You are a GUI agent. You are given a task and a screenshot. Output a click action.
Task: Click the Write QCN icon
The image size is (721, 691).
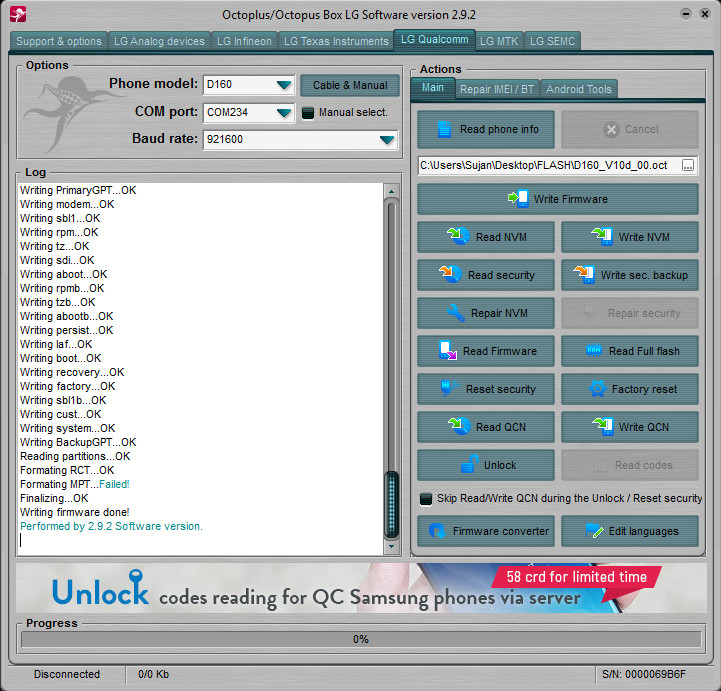[x=602, y=426]
